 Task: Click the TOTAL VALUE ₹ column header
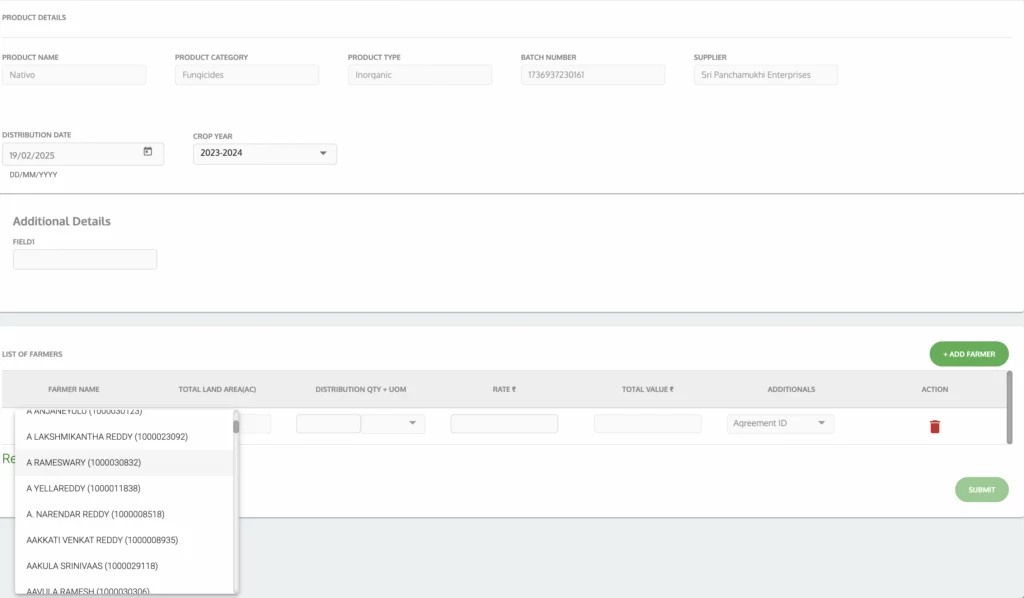coord(648,389)
